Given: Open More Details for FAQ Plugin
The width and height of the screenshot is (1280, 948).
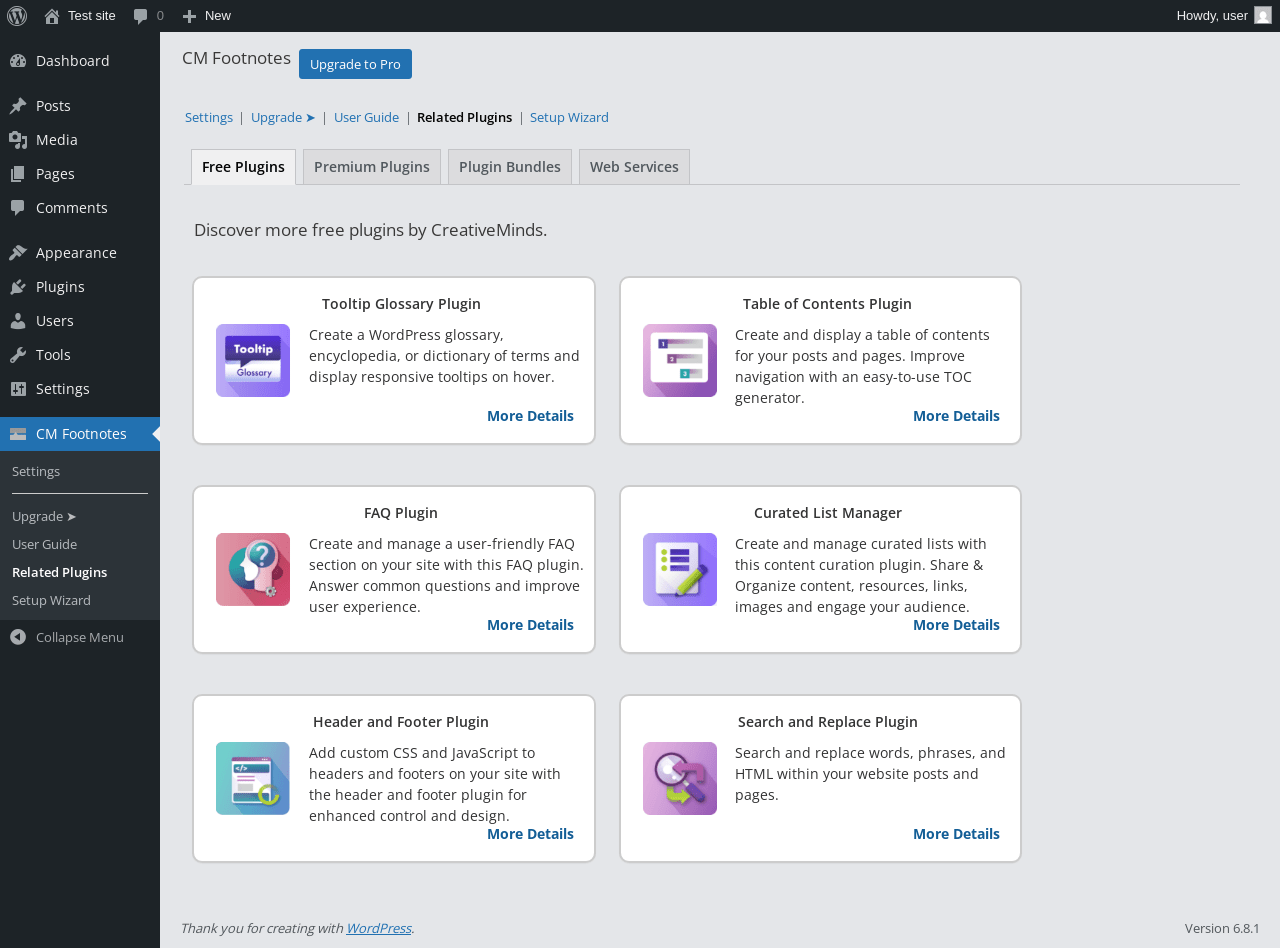Looking at the screenshot, I should pyautogui.click(x=530, y=625).
